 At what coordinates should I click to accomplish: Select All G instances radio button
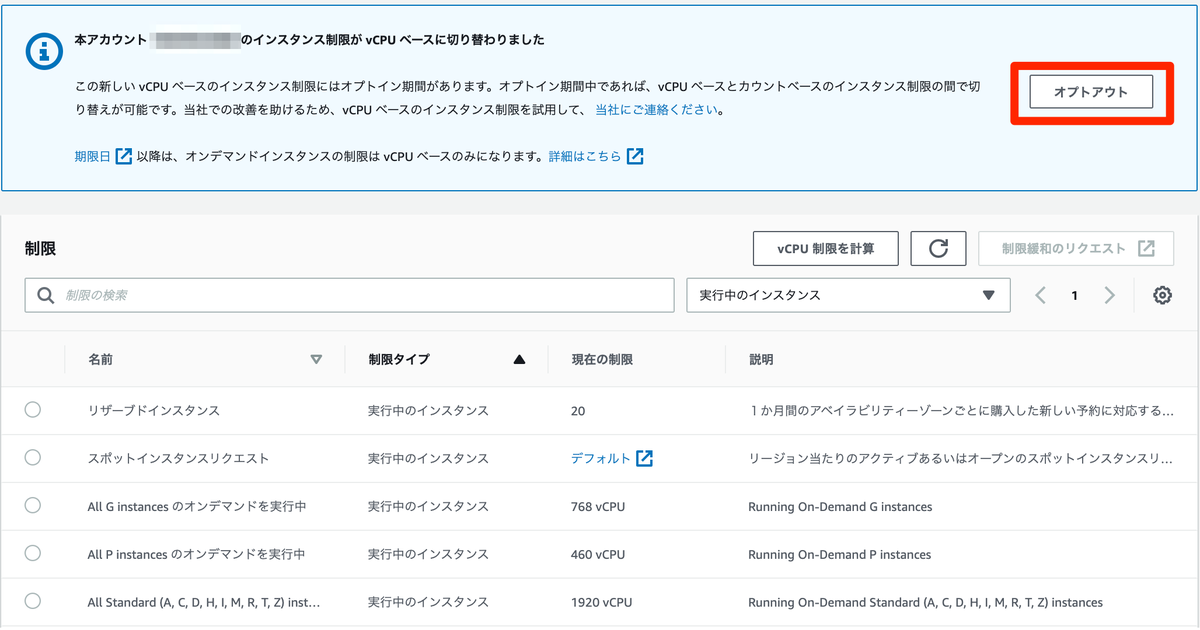click(33, 506)
